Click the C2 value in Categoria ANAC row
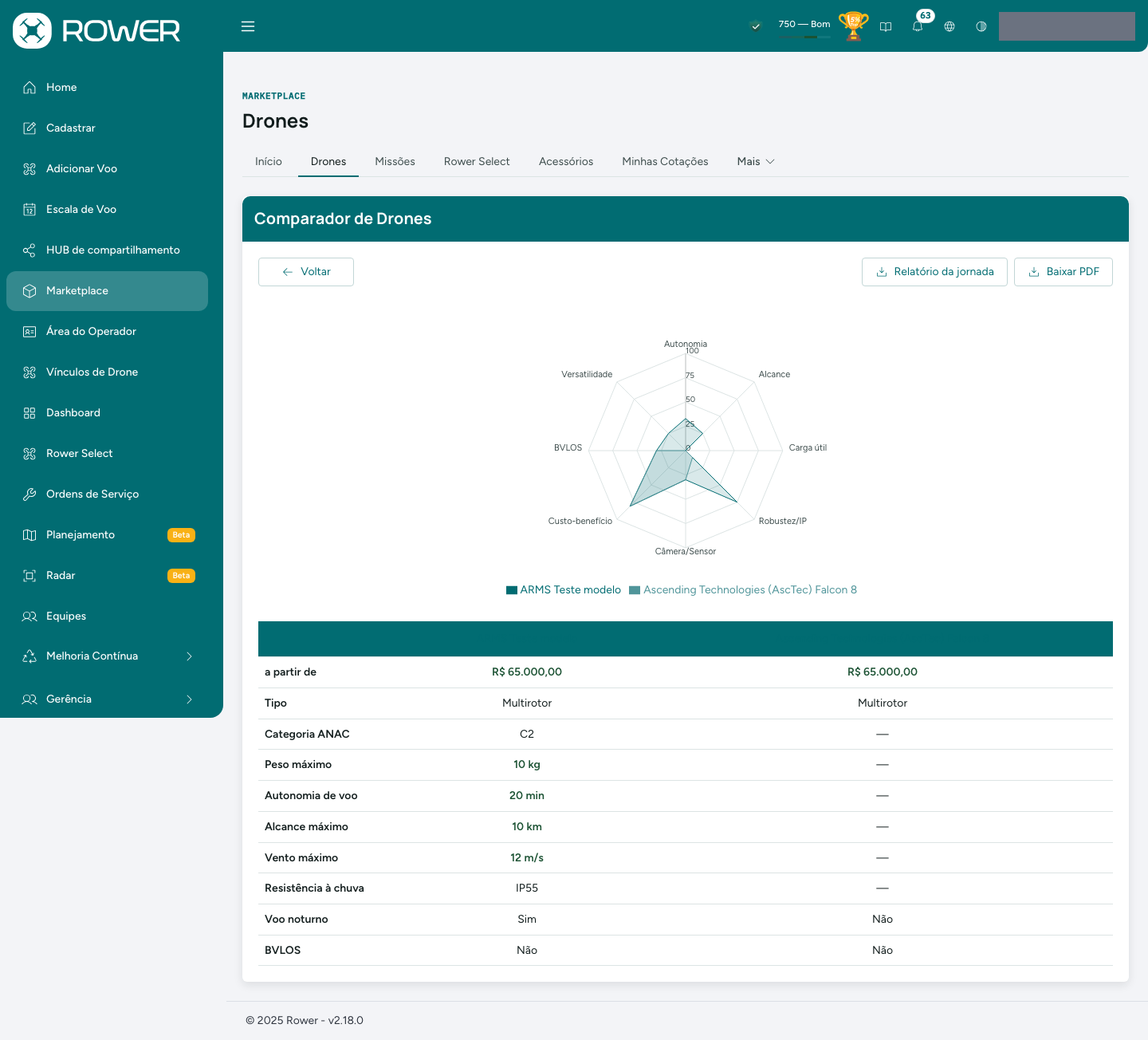 pyautogui.click(x=527, y=735)
